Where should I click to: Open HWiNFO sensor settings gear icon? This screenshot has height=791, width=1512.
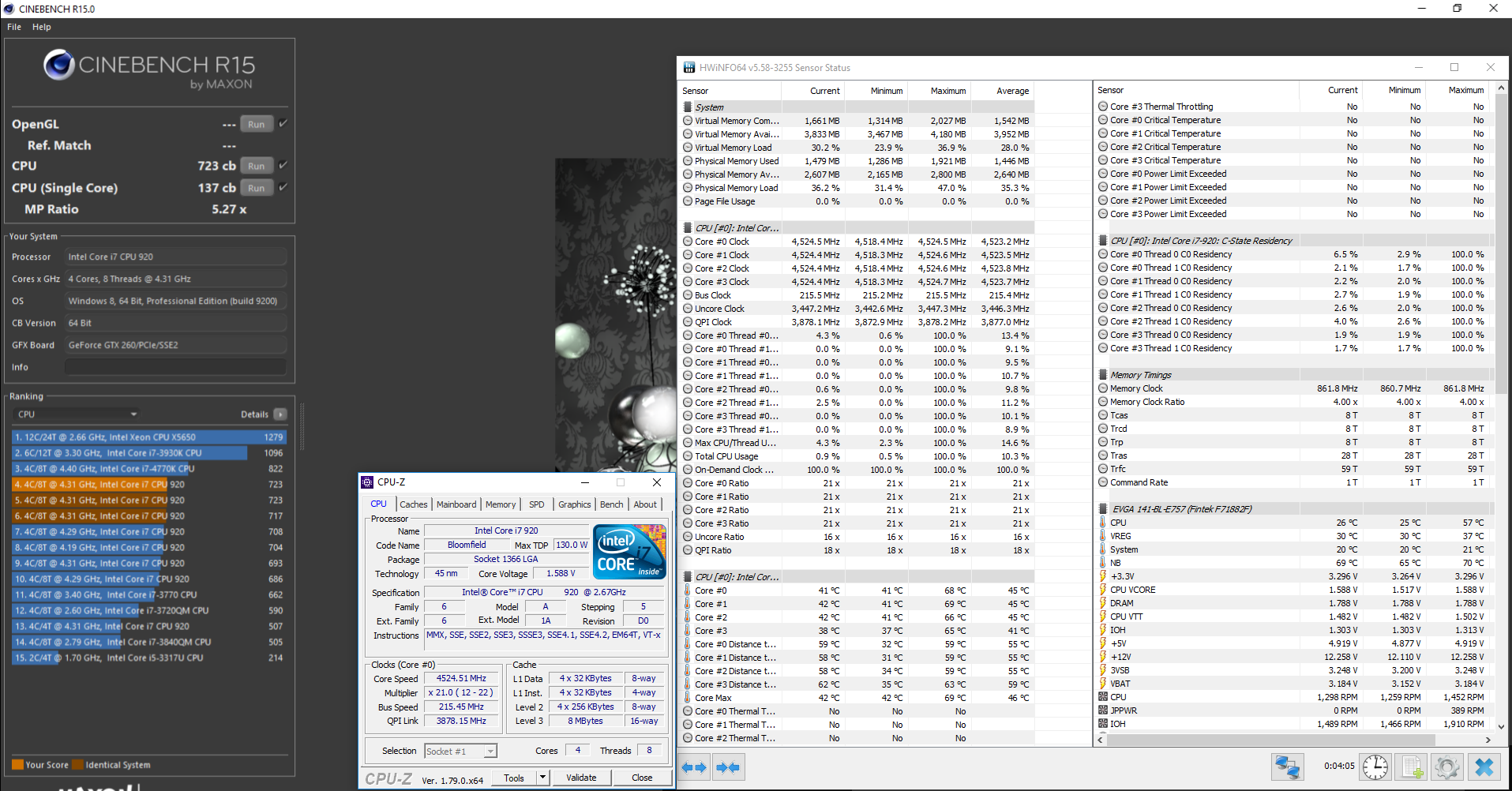click(1446, 767)
